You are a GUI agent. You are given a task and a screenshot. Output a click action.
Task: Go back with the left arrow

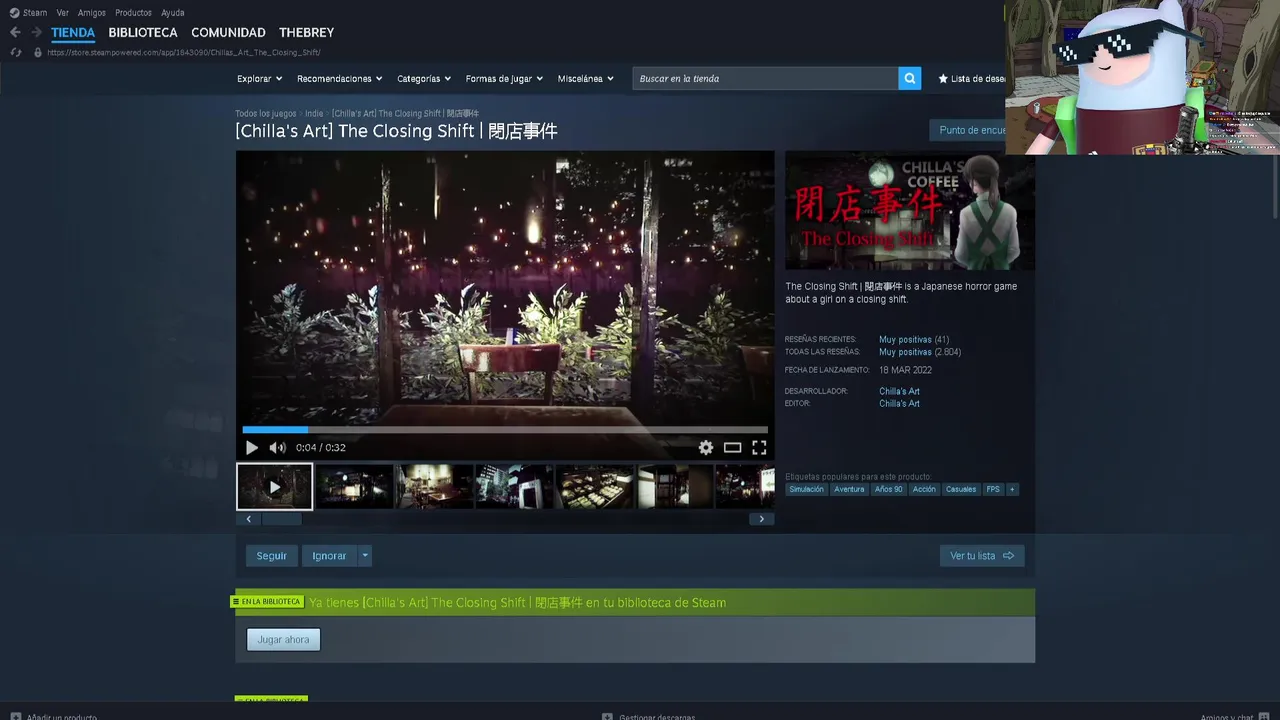15,32
